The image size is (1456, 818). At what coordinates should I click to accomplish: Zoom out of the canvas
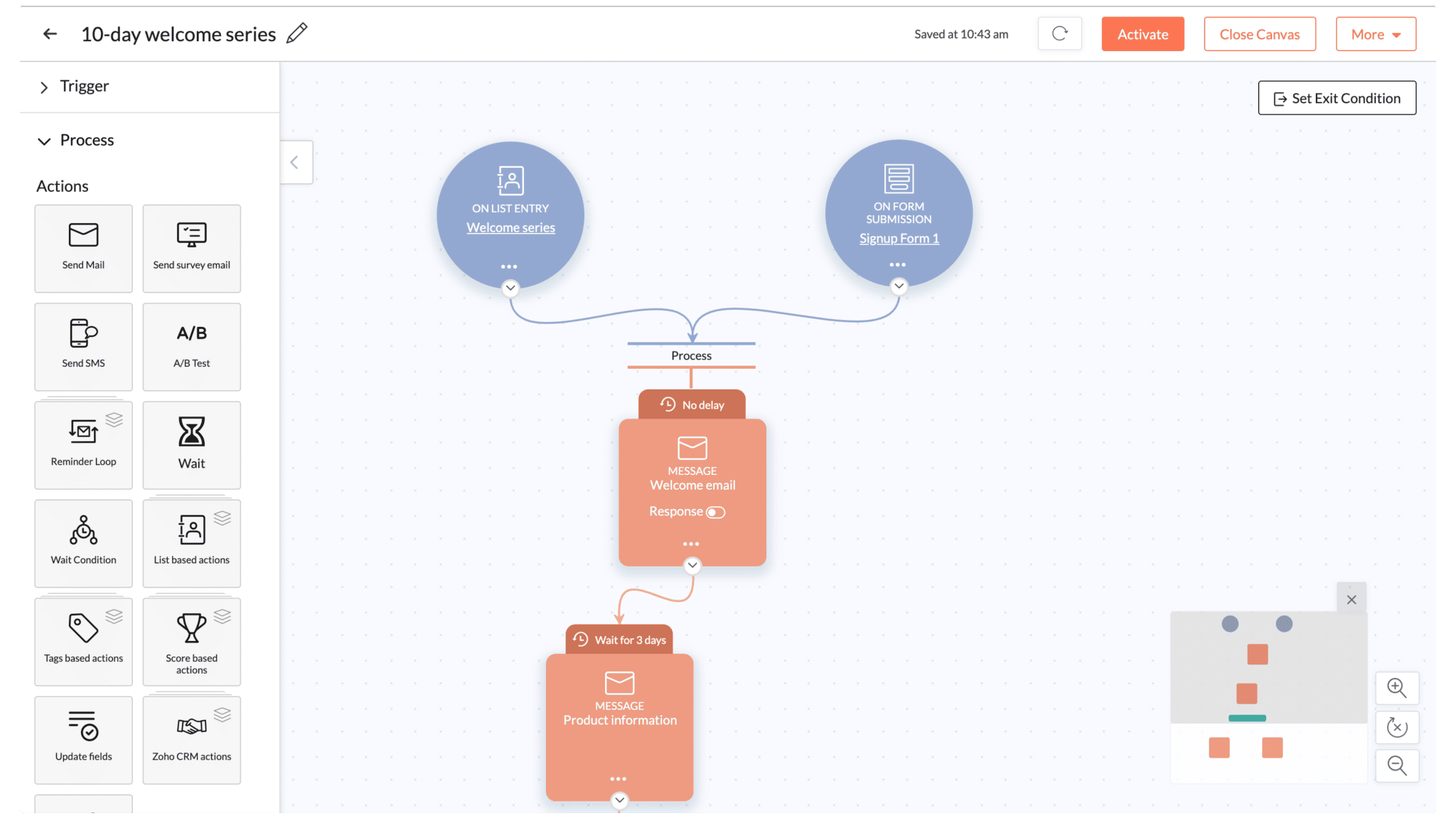(x=1396, y=765)
